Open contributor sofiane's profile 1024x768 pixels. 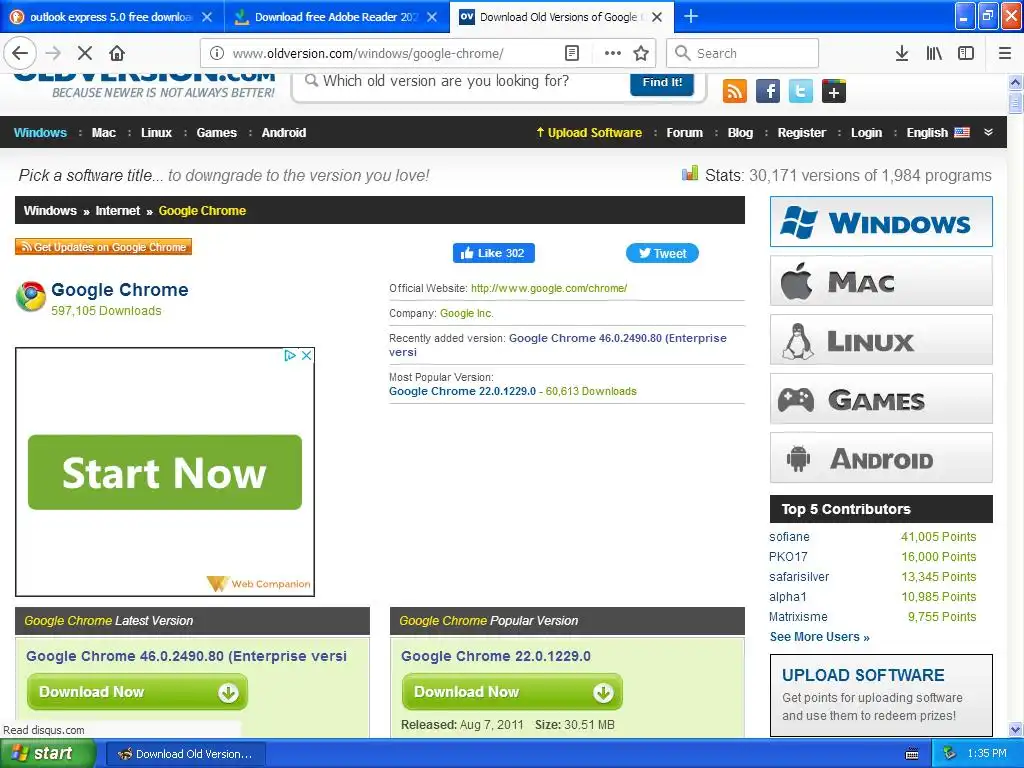click(789, 537)
